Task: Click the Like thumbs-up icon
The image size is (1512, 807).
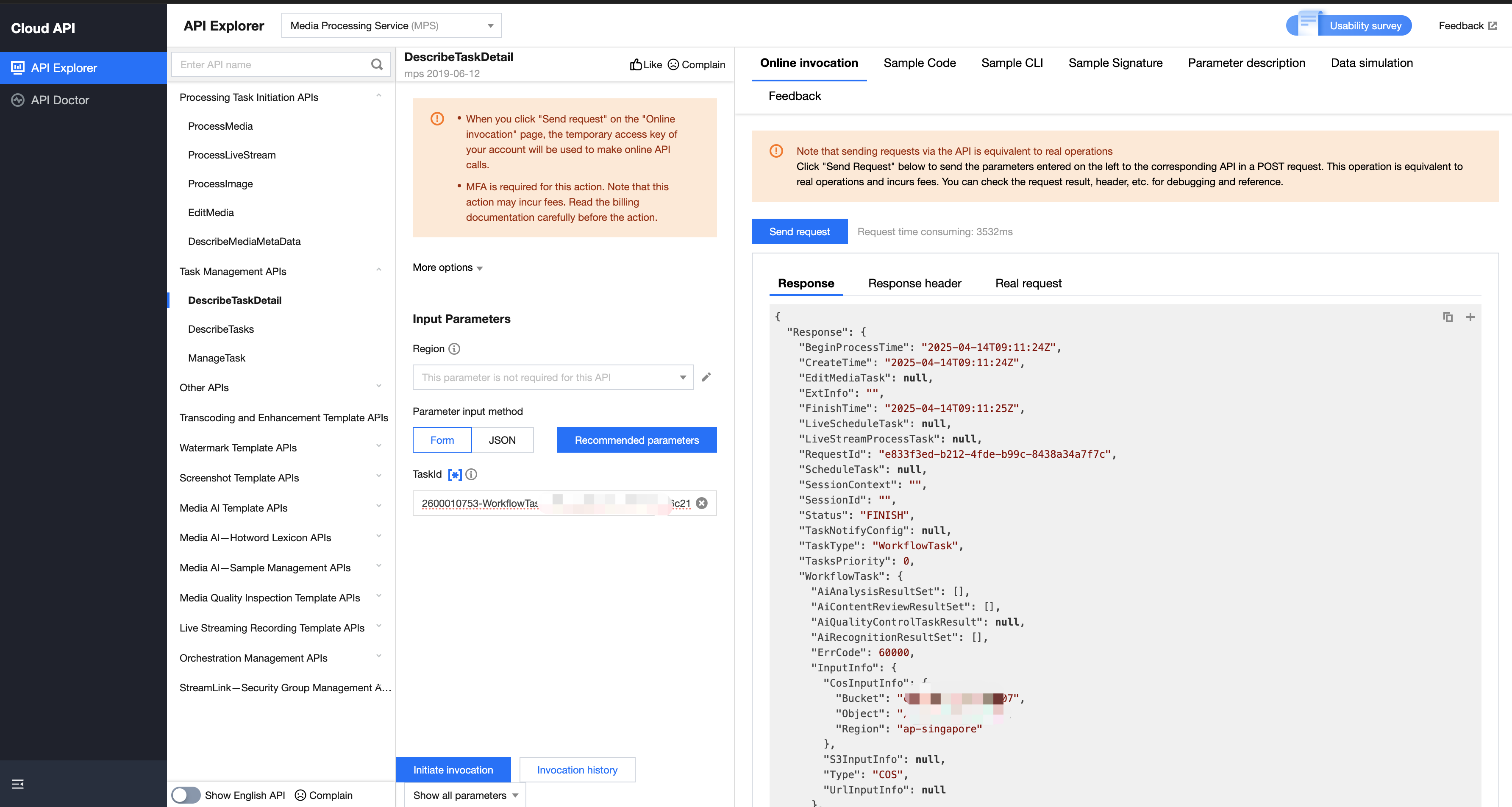Action: [x=636, y=64]
